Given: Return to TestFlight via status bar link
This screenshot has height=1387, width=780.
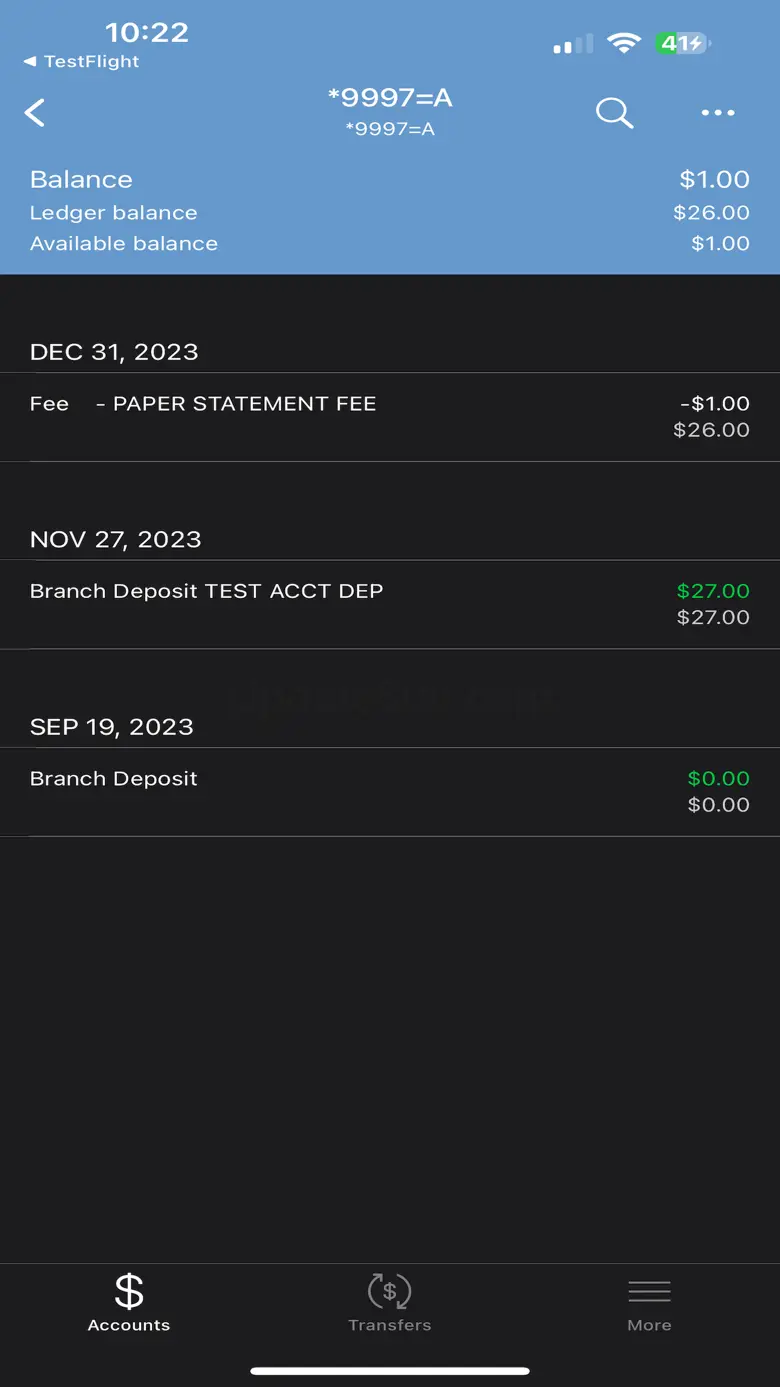Looking at the screenshot, I should coord(82,61).
